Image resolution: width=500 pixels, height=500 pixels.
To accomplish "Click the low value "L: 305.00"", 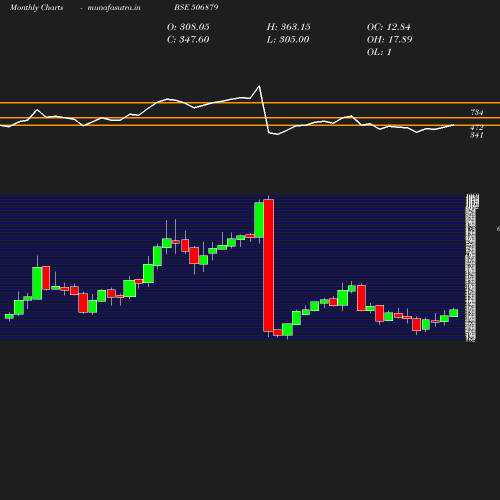I will (288, 40).
